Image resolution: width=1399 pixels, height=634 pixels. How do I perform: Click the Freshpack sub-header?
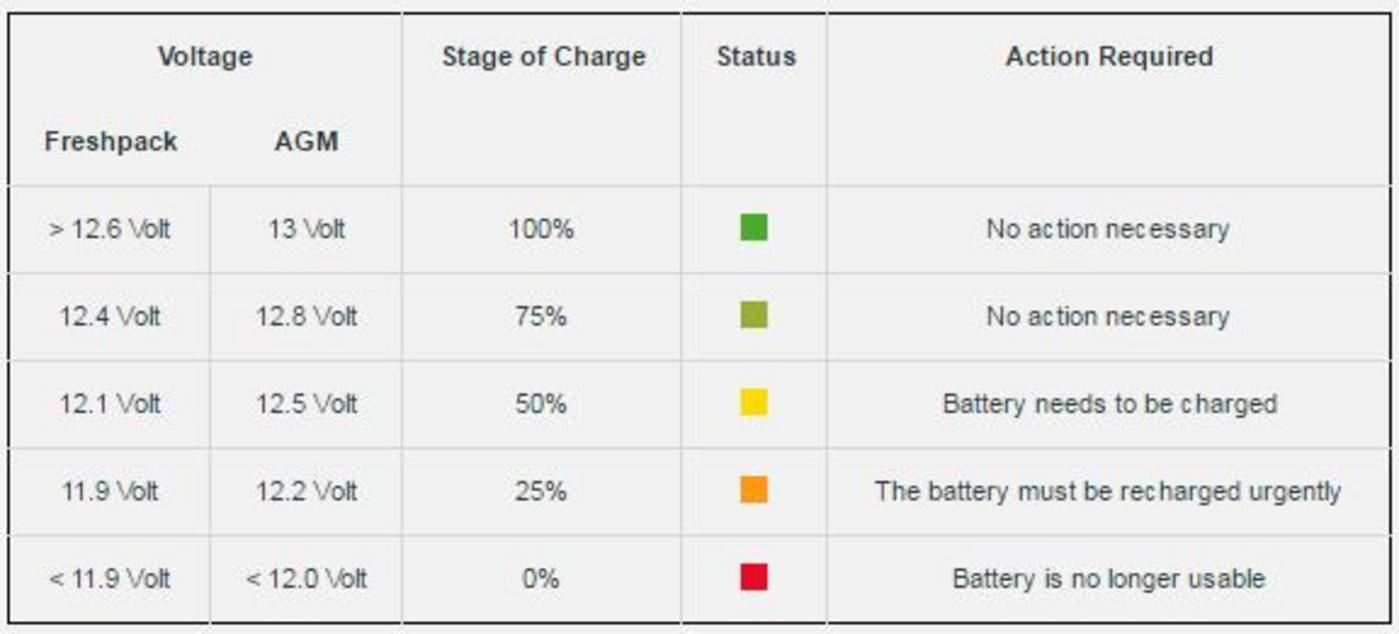[x=110, y=141]
